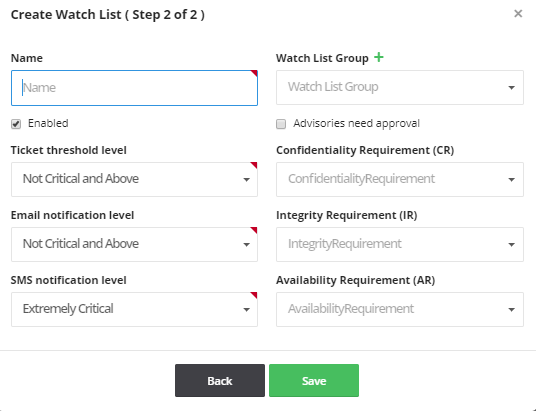The width and height of the screenshot is (536, 411).
Task: Open Integrity Requirement dropdown
Action: (x=400, y=244)
